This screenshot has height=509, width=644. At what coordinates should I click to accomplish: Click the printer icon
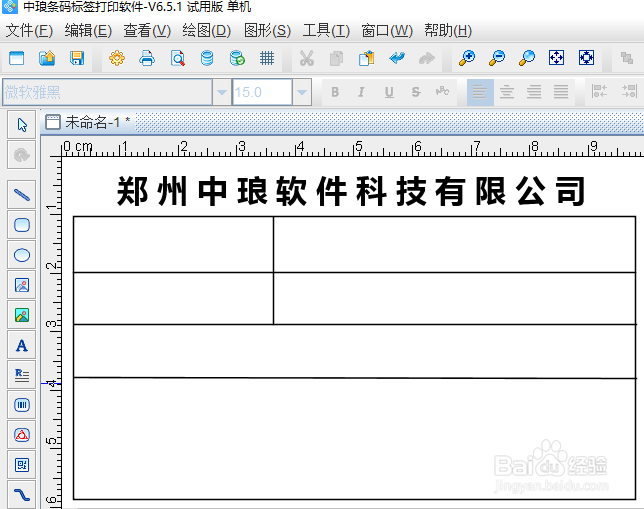coord(147,58)
